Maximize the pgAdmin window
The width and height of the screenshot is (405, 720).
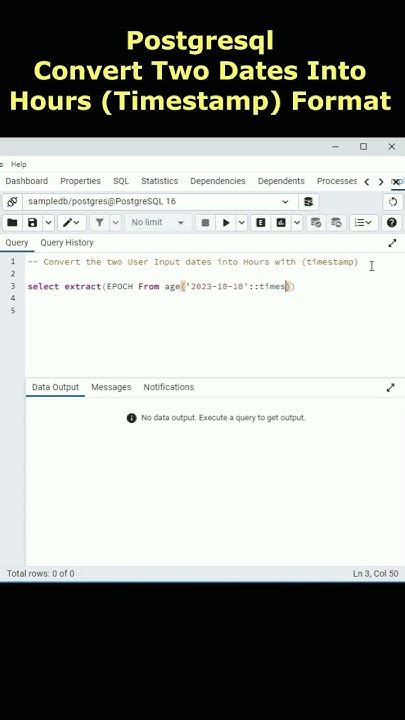[x=363, y=146]
